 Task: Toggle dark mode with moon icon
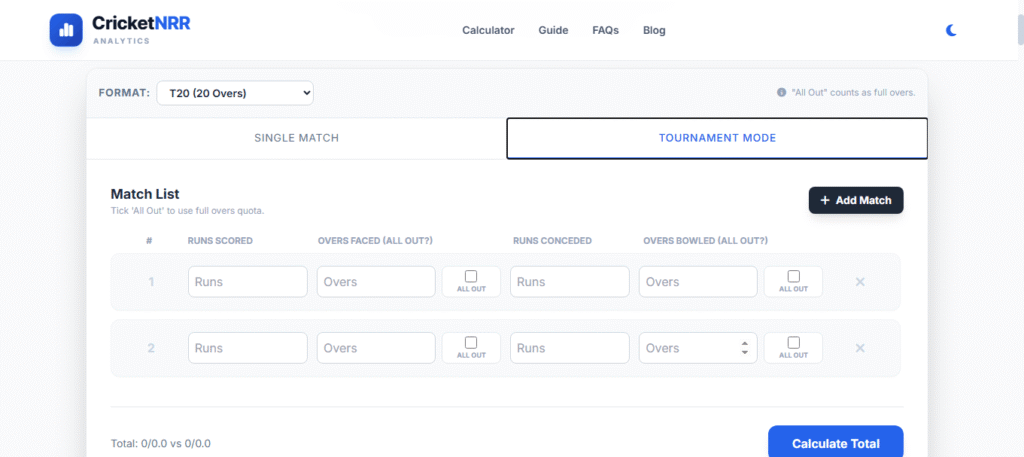coord(951,30)
